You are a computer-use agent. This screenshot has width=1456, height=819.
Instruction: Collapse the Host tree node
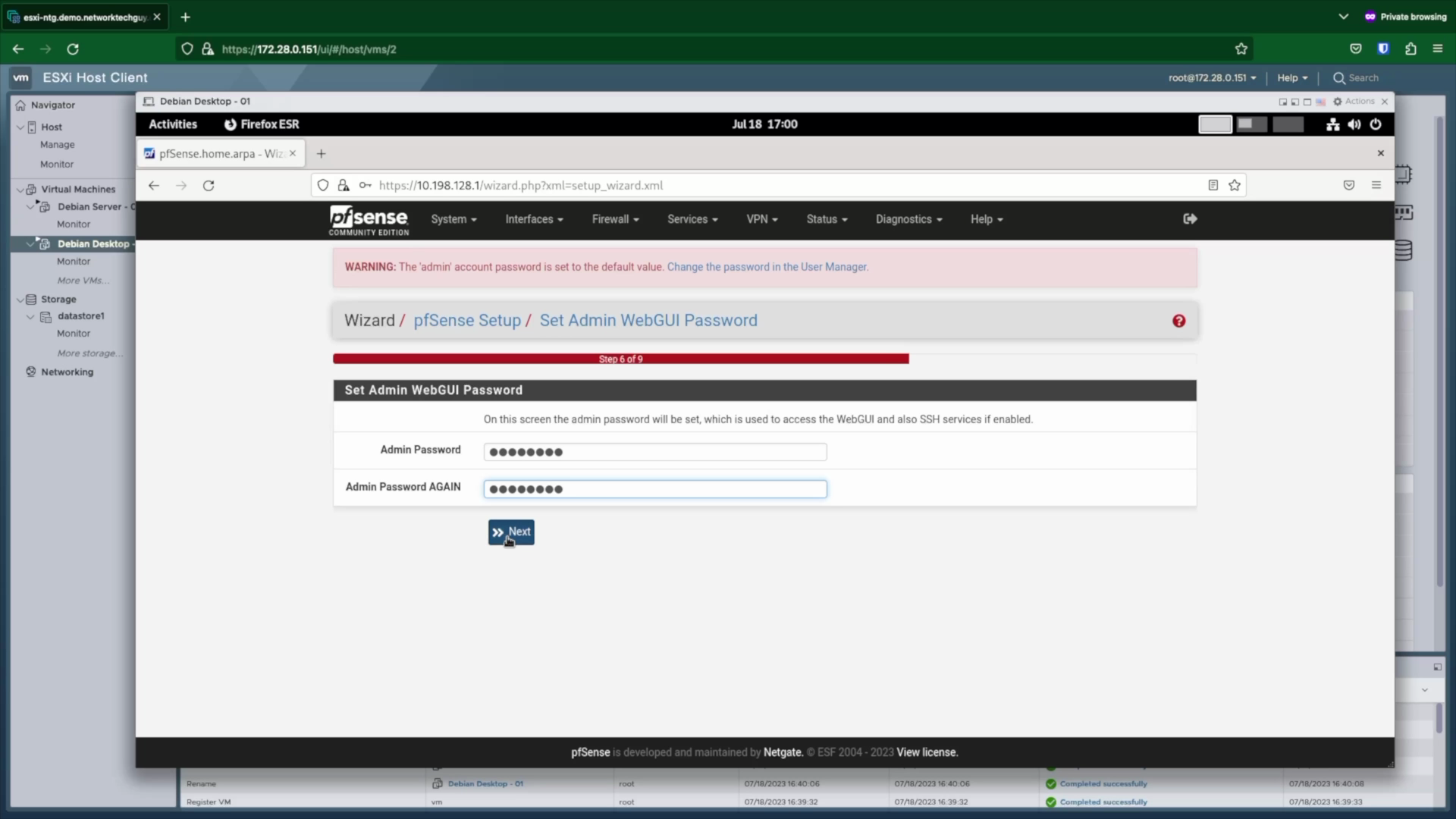(20, 127)
